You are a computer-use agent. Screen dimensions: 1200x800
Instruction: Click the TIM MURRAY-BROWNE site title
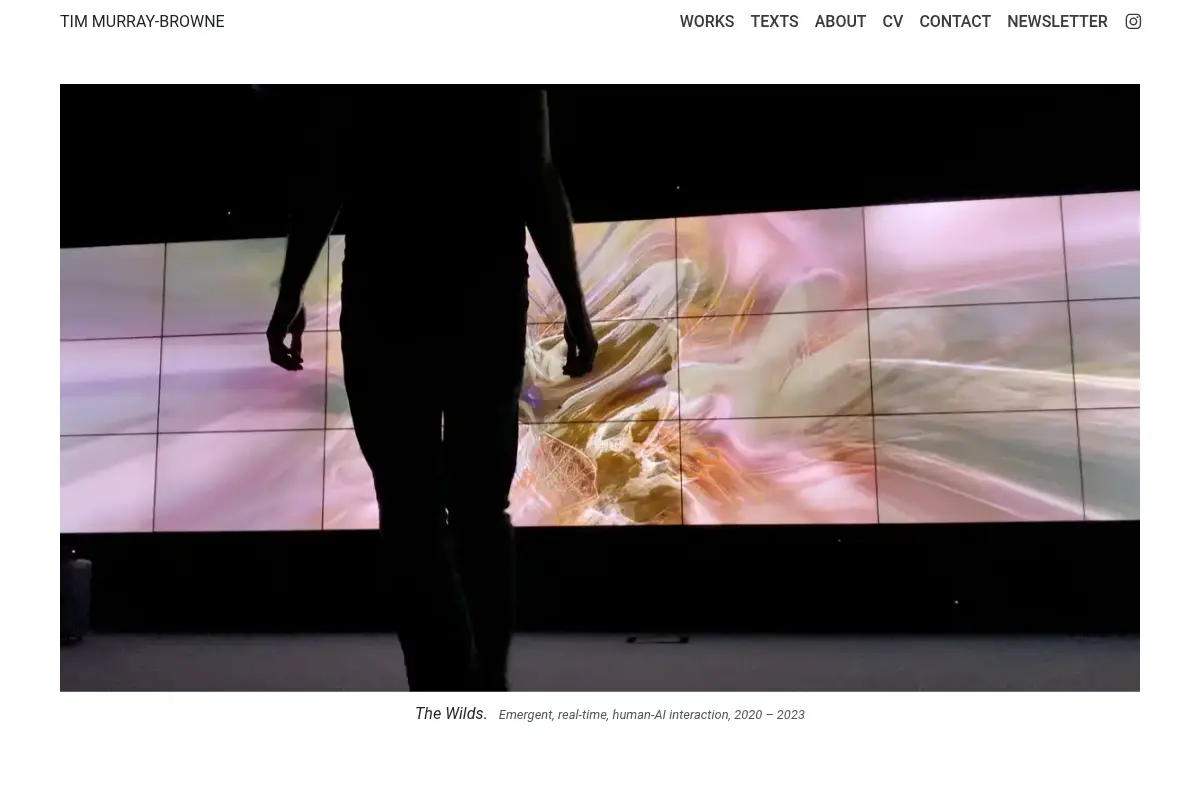(x=142, y=21)
